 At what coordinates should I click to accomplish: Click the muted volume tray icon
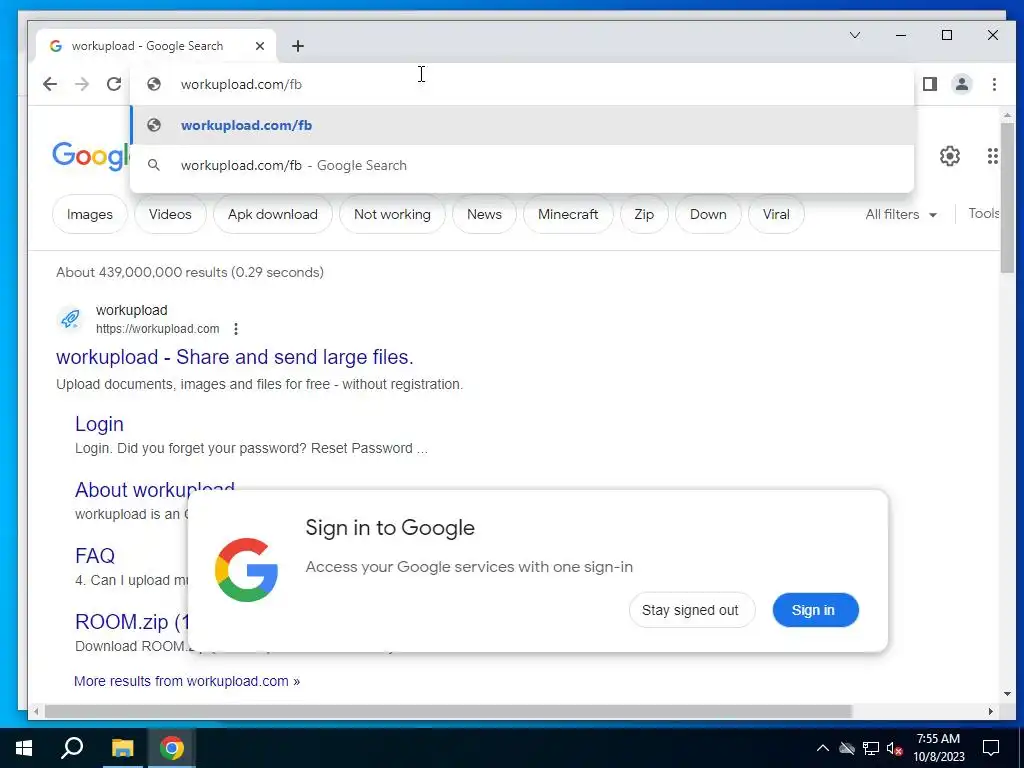point(895,748)
